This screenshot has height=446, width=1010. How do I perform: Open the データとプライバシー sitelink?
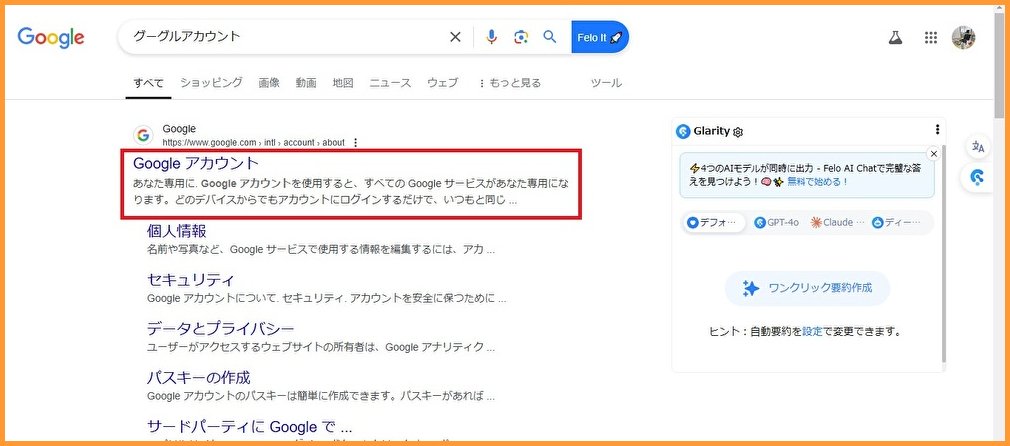220,329
